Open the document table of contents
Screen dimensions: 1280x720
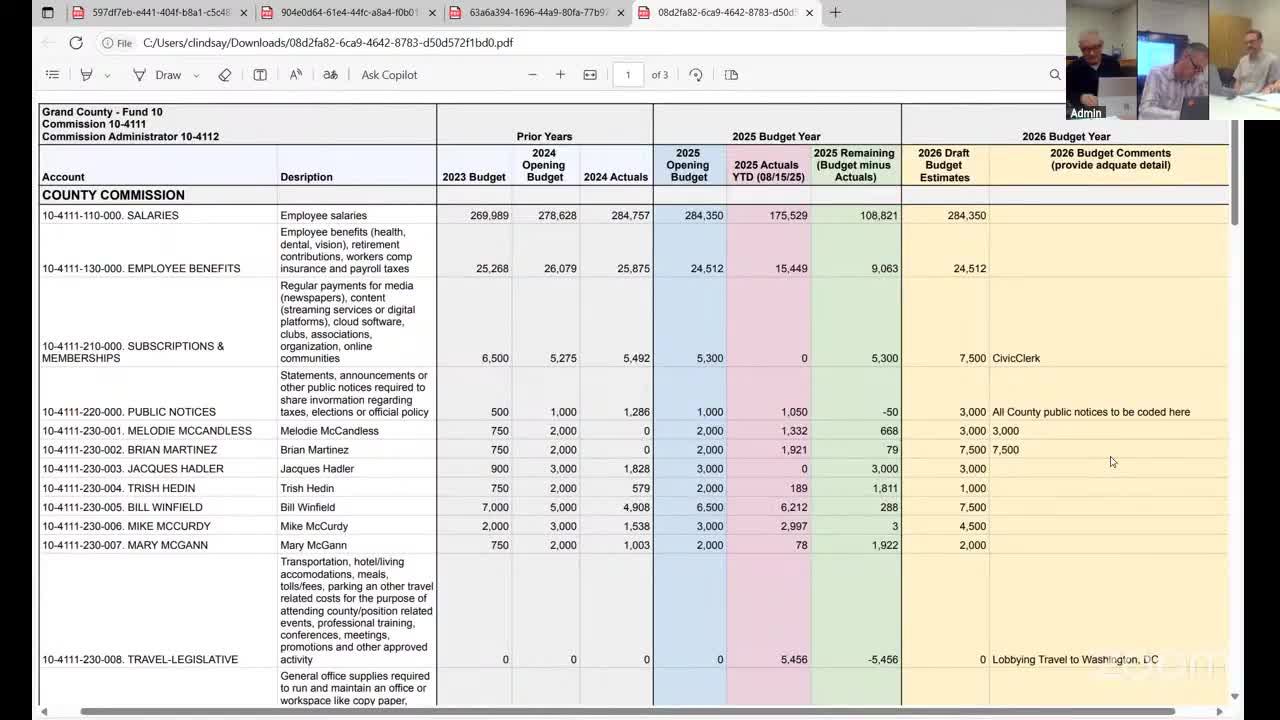click(52, 74)
